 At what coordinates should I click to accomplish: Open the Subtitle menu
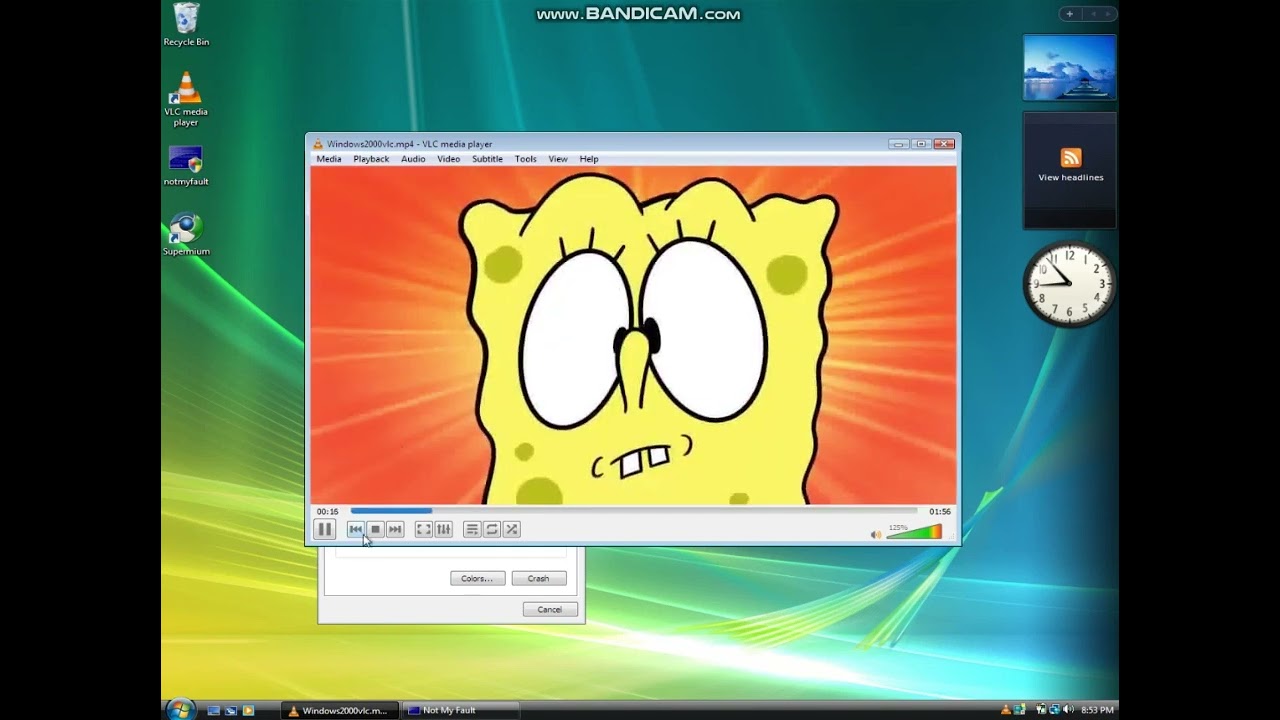pos(487,159)
